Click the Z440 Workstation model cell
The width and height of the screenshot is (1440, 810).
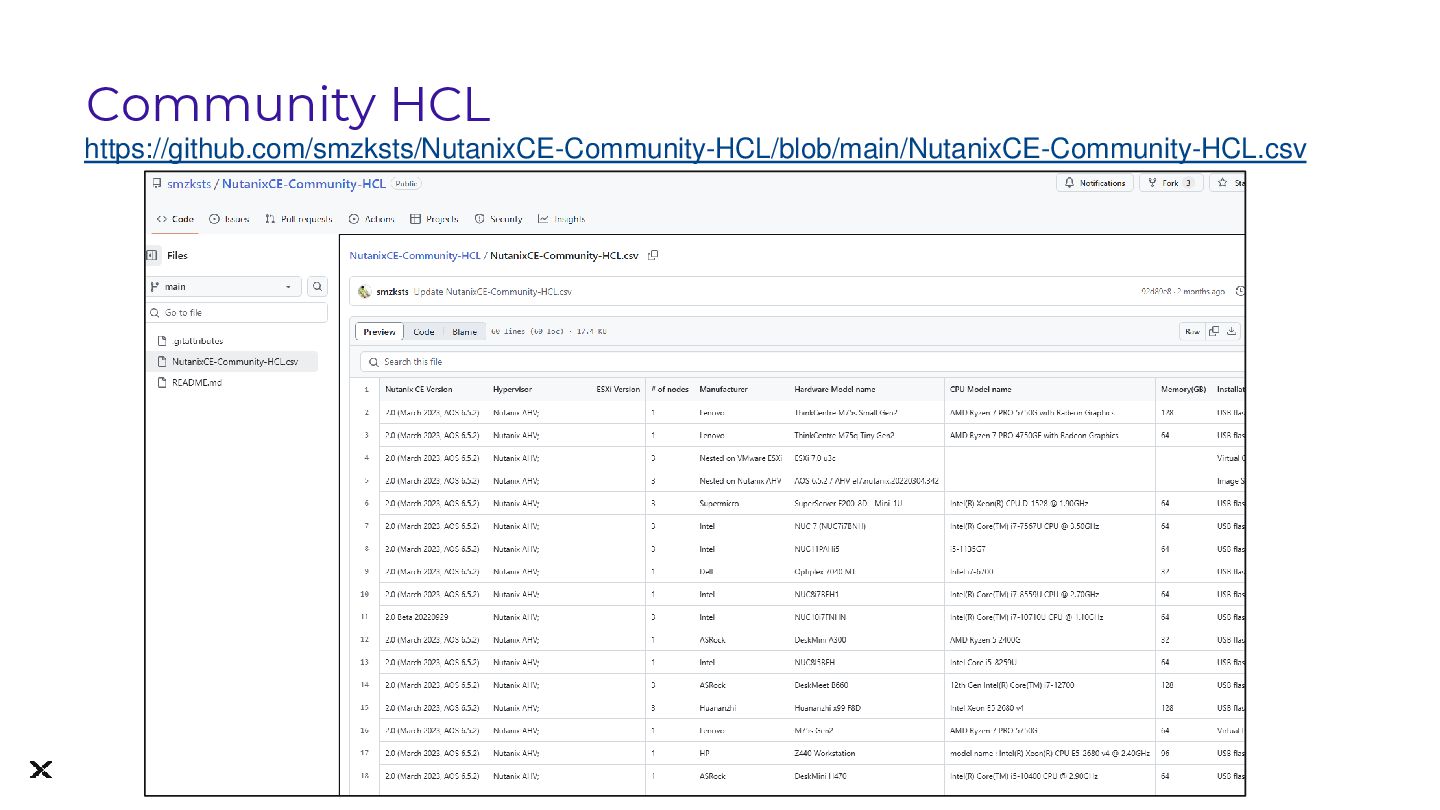tap(825, 753)
